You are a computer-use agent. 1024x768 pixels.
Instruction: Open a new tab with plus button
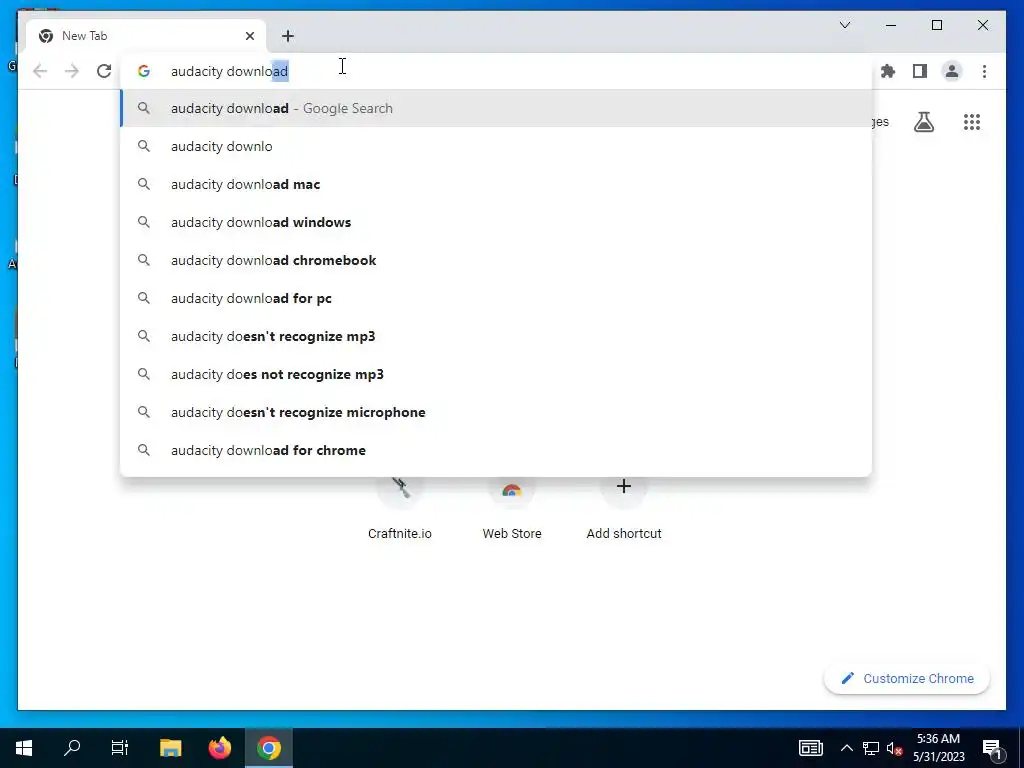[x=288, y=36]
